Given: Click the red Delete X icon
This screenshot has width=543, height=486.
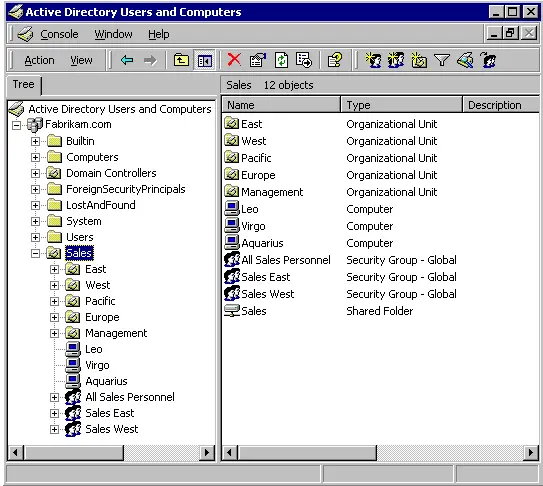Looking at the screenshot, I should pos(234,60).
